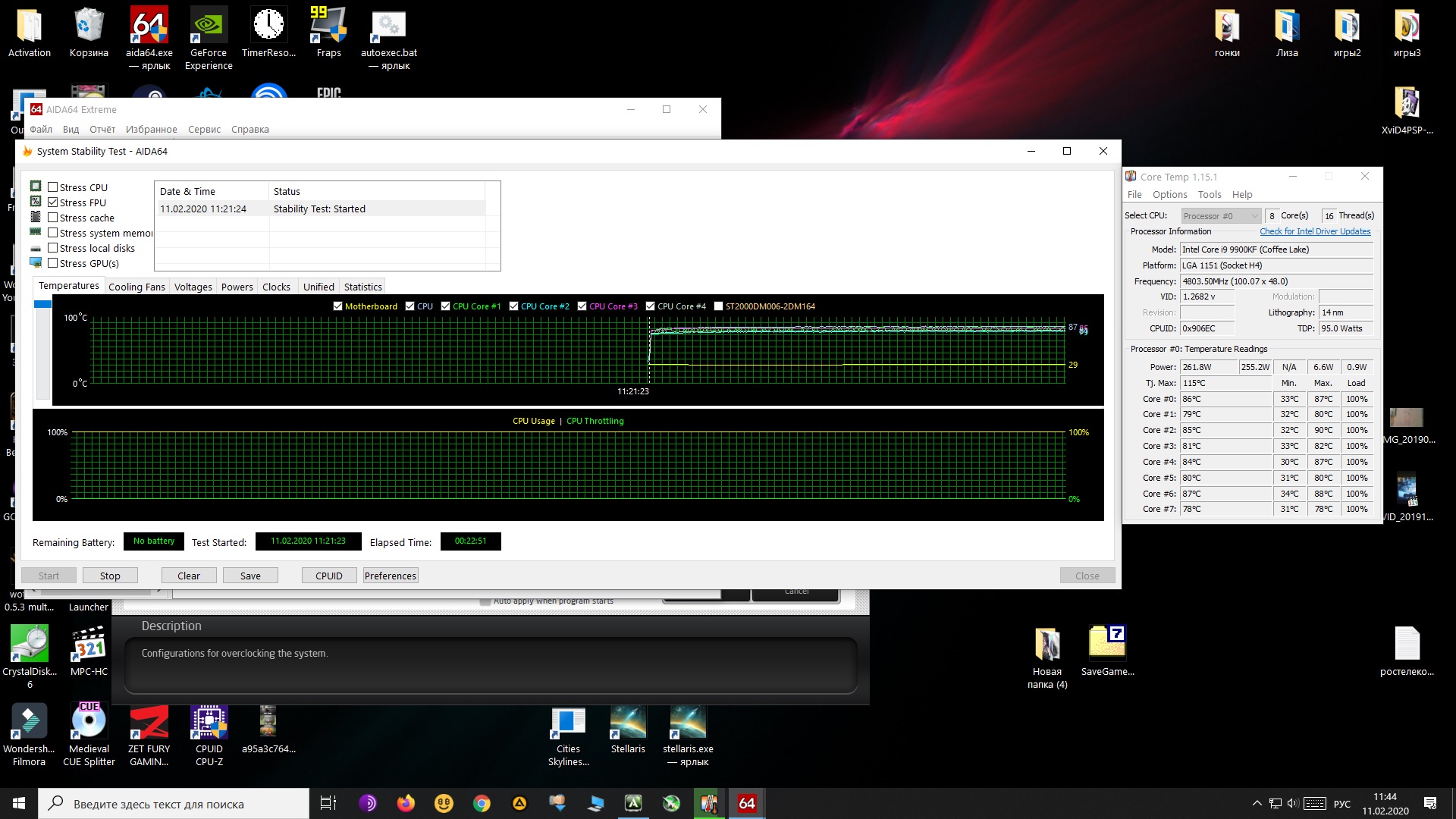The height and width of the screenshot is (819, 1456).
Task: Open Chrome from the taskbar
Action: coord(482,803)
